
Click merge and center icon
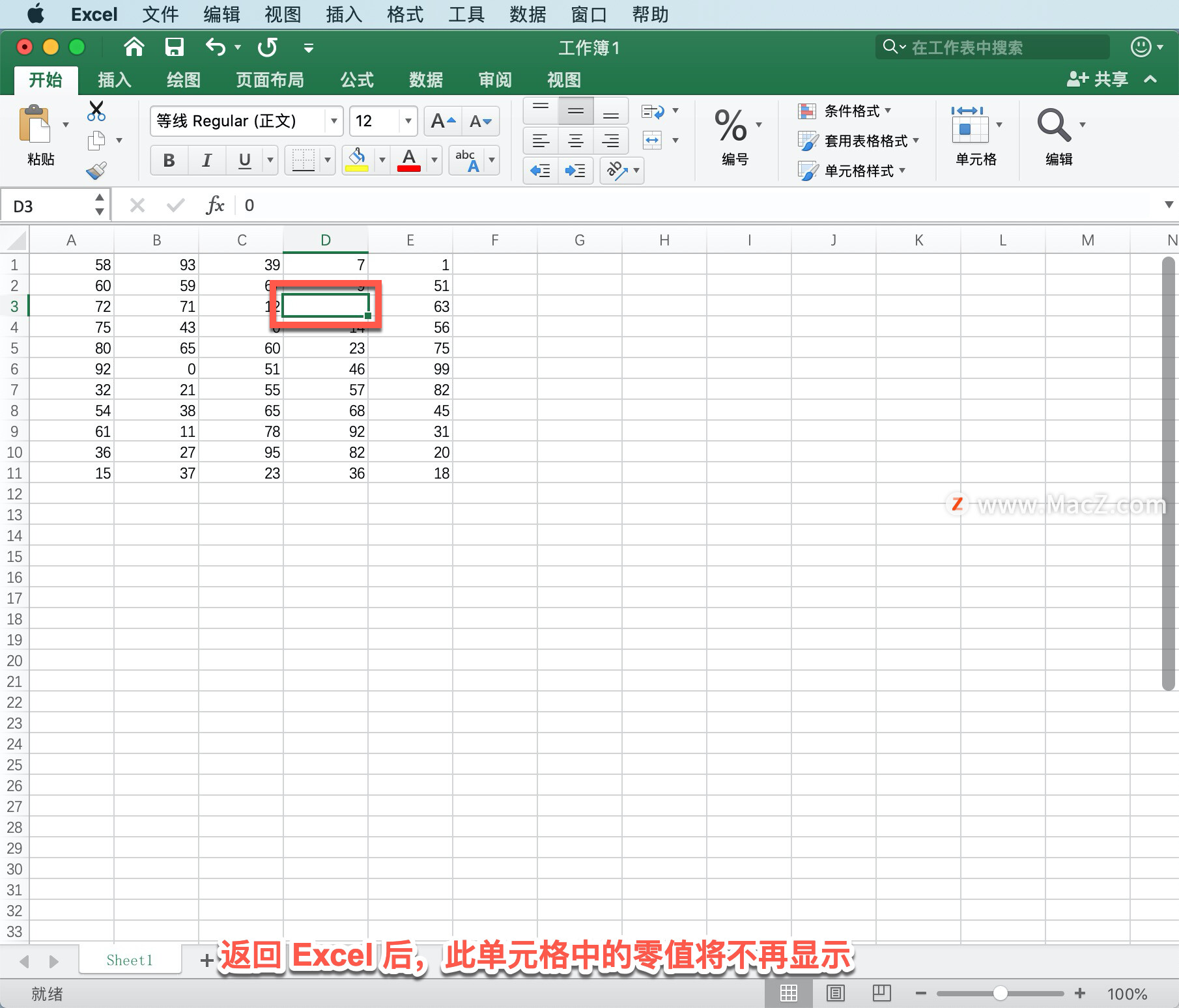(x=652, y=139)
